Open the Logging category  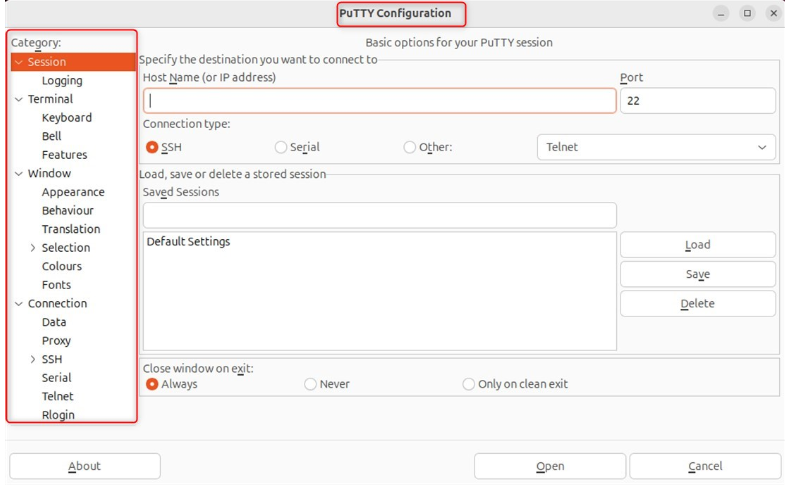[62, 81]
